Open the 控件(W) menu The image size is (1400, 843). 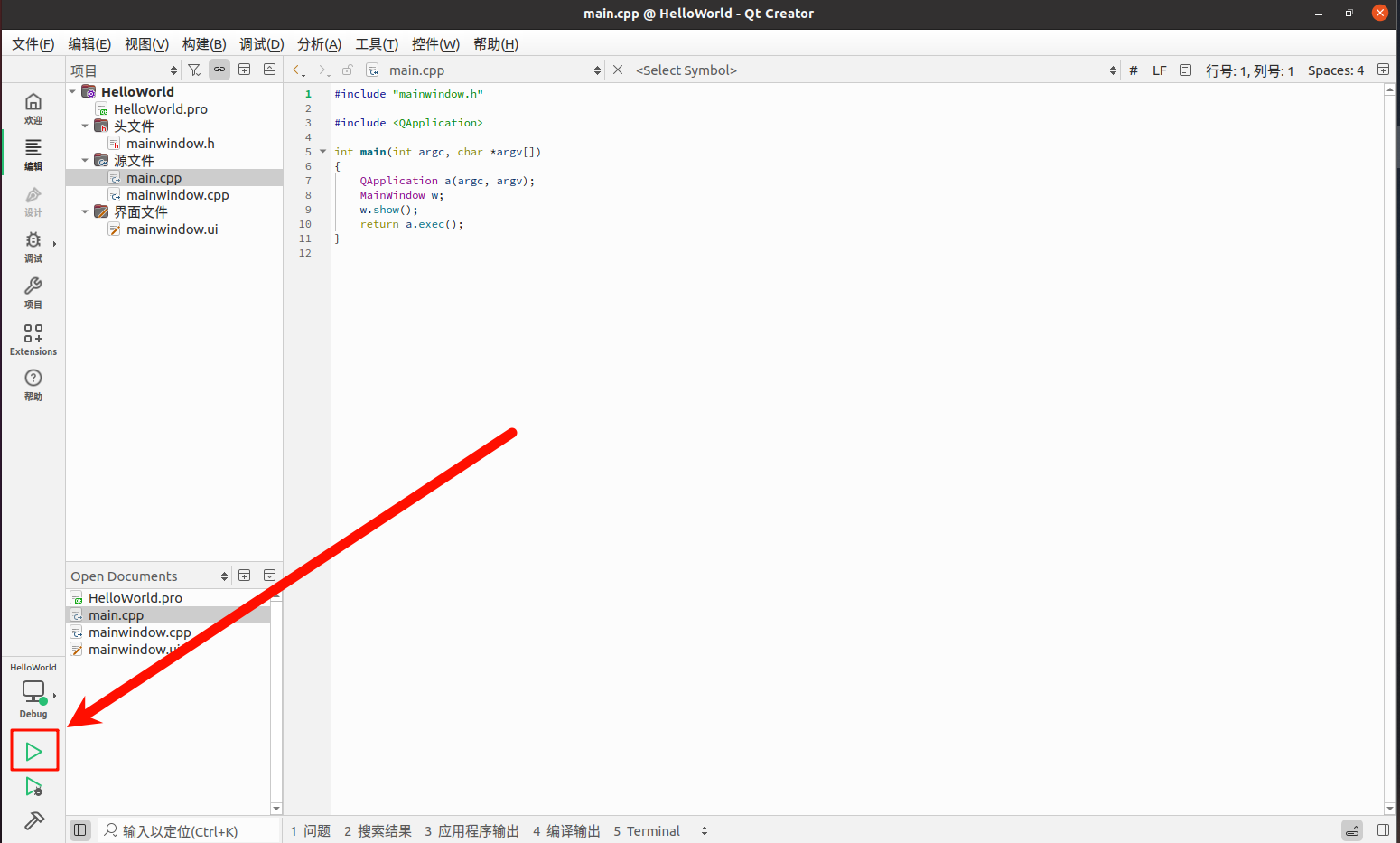[x=435, y=44]
